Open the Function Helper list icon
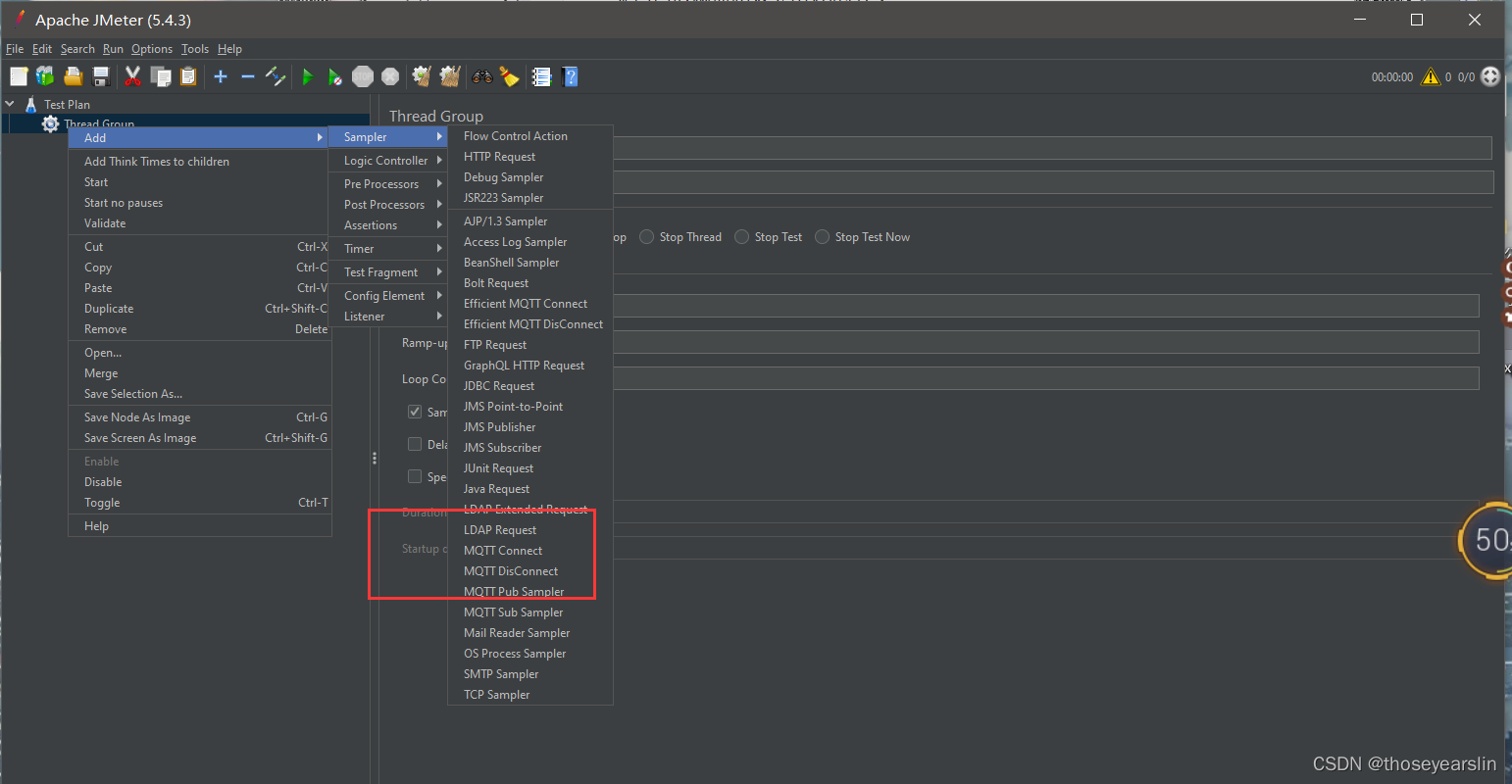Viewport: 1512px width, 784px height. pos(541,76)
